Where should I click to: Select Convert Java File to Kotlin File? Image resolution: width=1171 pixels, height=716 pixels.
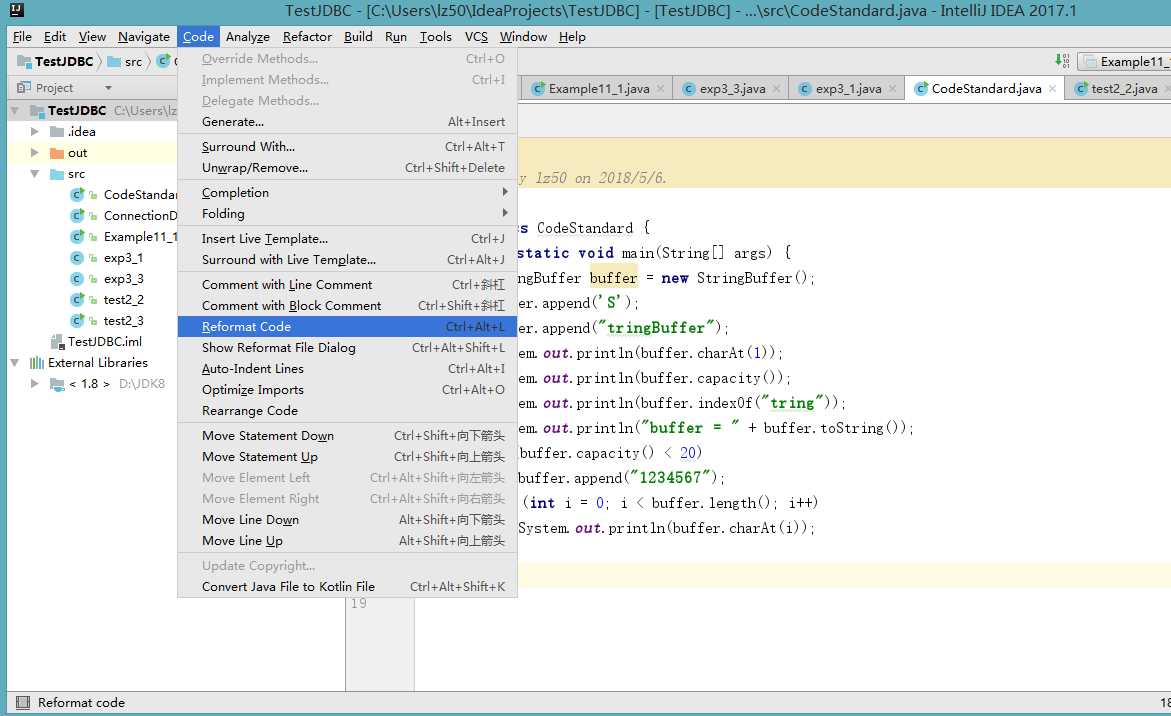click(347, 587)
